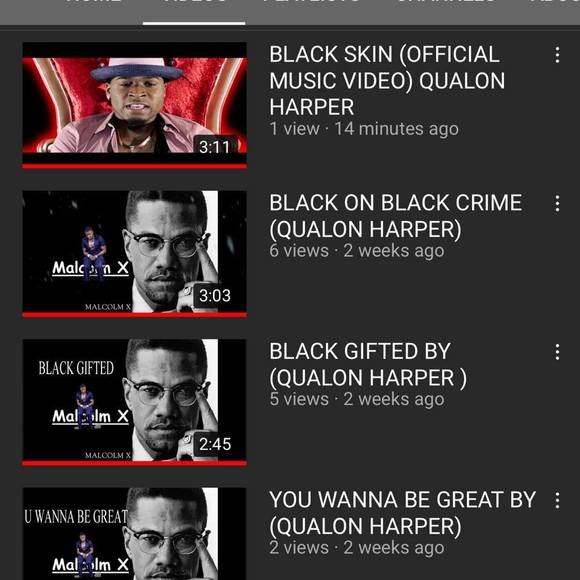Open thumbnail labeled BLACK GIFTED
580x580 pixels.
point(135,402)
